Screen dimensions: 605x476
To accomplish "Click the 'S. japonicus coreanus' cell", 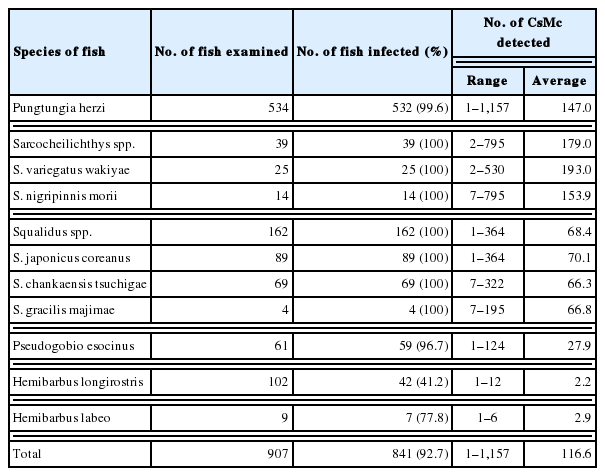I will 69,258.
